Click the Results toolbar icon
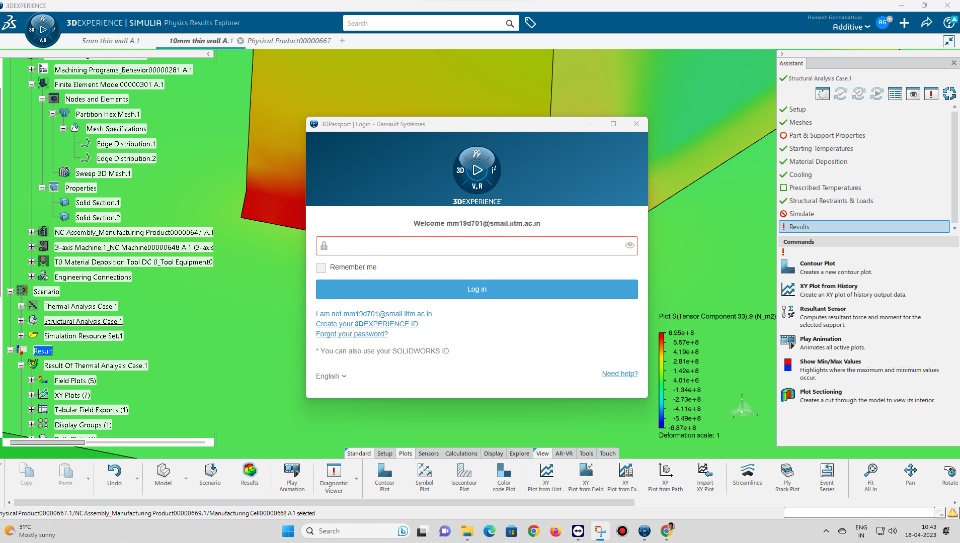Image resolution: width=960 pixels, height=543 pixels. click(249, 470)
